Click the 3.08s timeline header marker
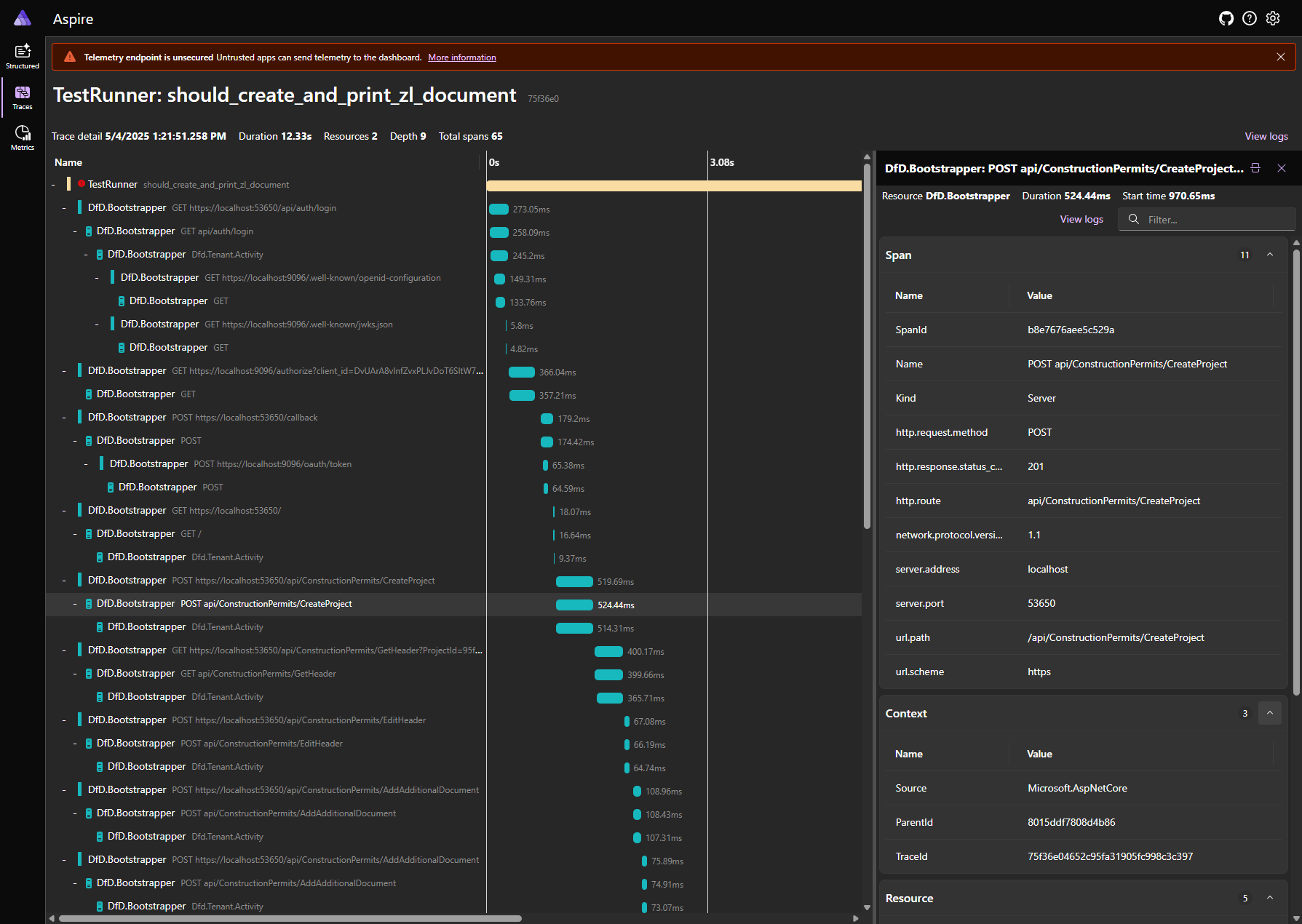Image resolution: width=1302 pixels, height=924 pixels. pos(722,162)
